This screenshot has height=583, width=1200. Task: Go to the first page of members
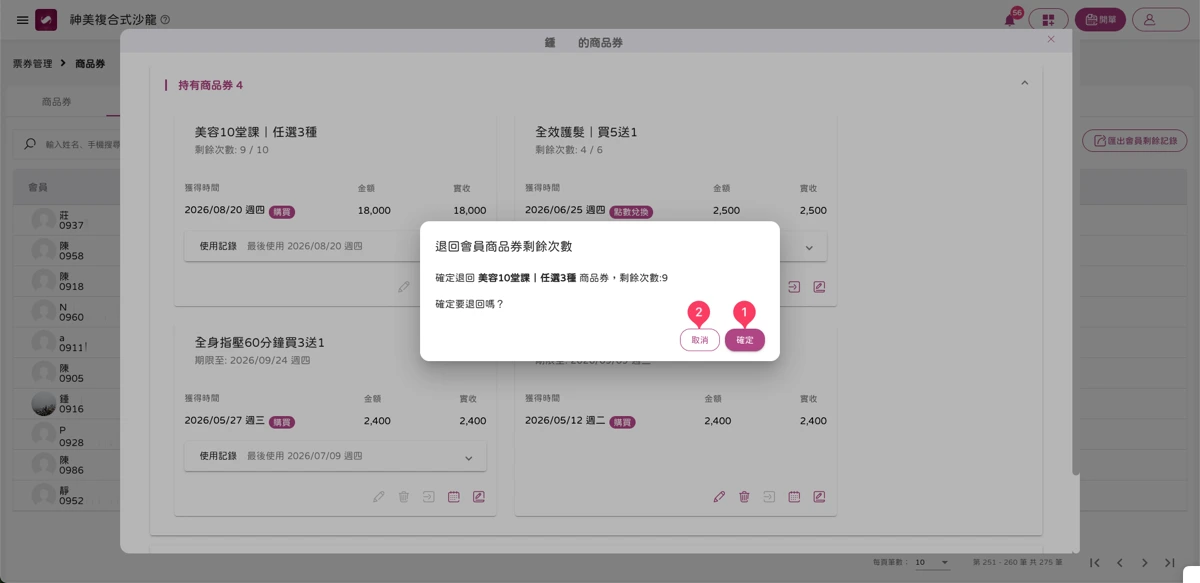[x=1095, y=563]
